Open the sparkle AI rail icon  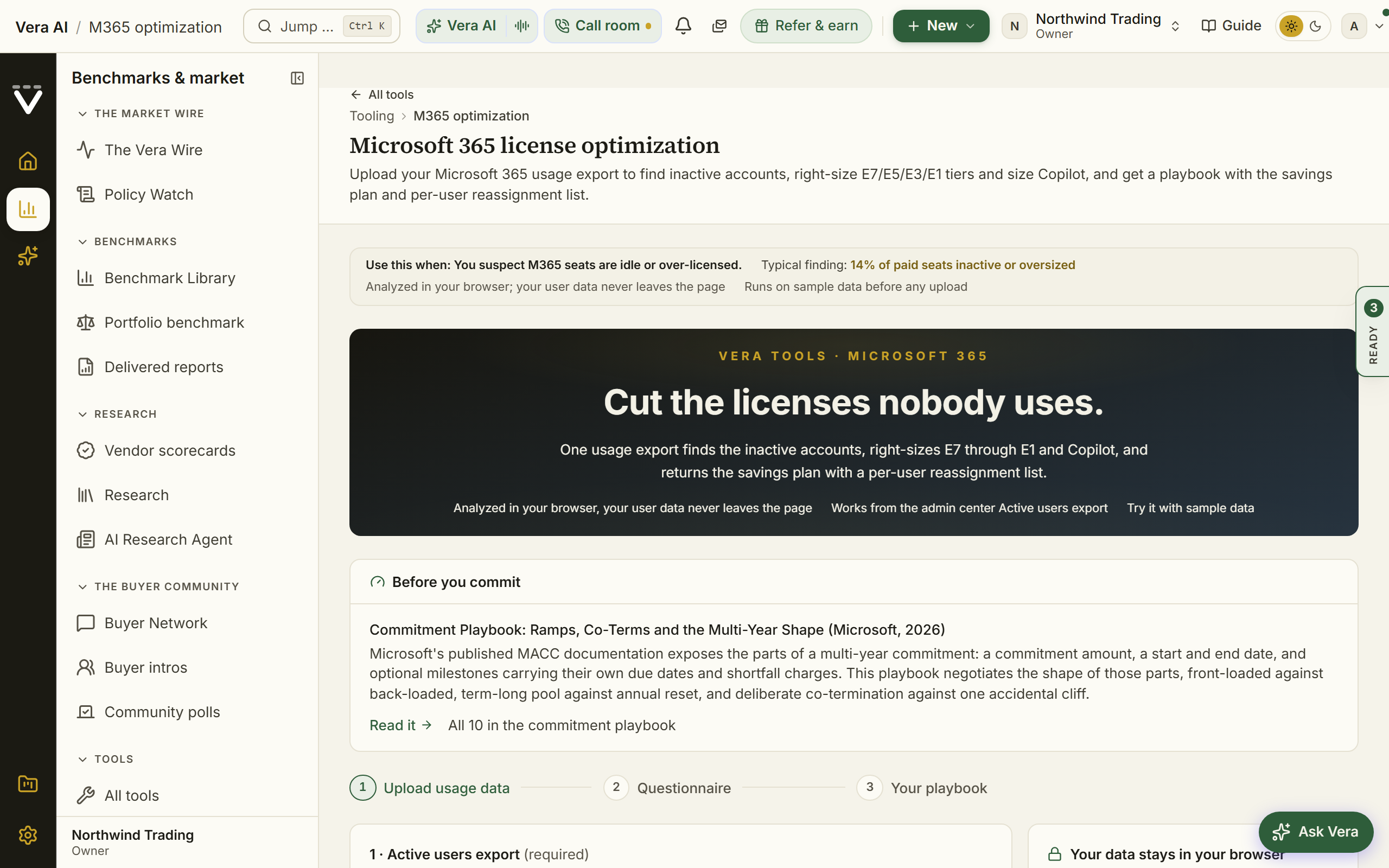[x=28, y=256]
